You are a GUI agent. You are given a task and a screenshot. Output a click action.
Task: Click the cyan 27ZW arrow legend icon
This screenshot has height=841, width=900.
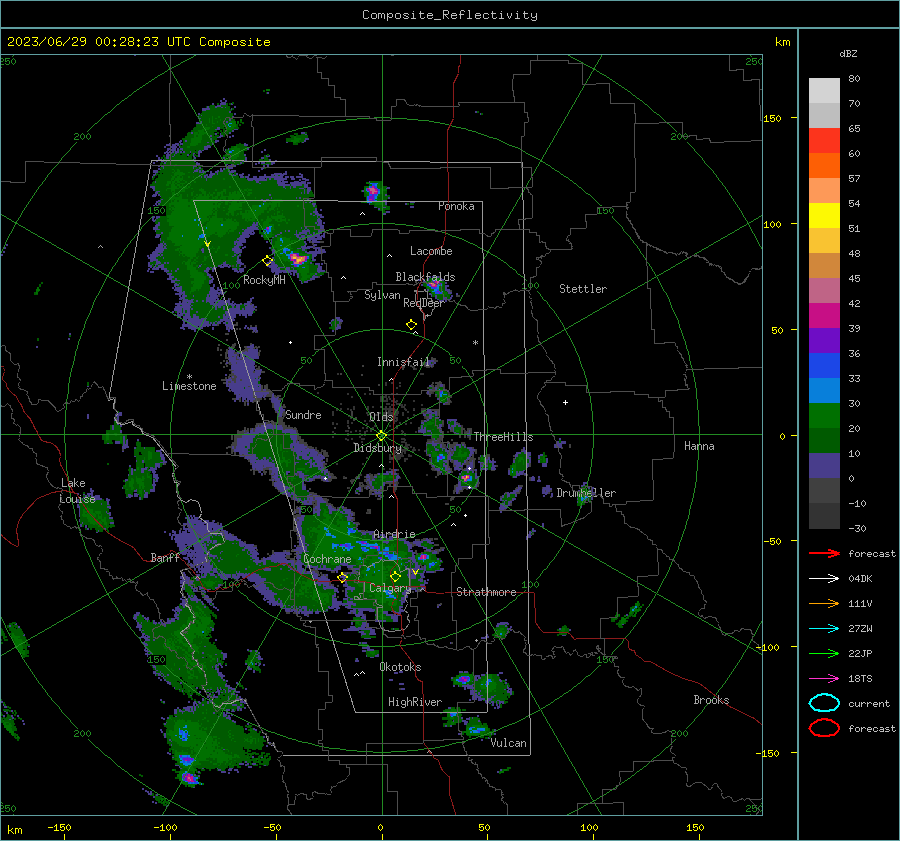824,629
